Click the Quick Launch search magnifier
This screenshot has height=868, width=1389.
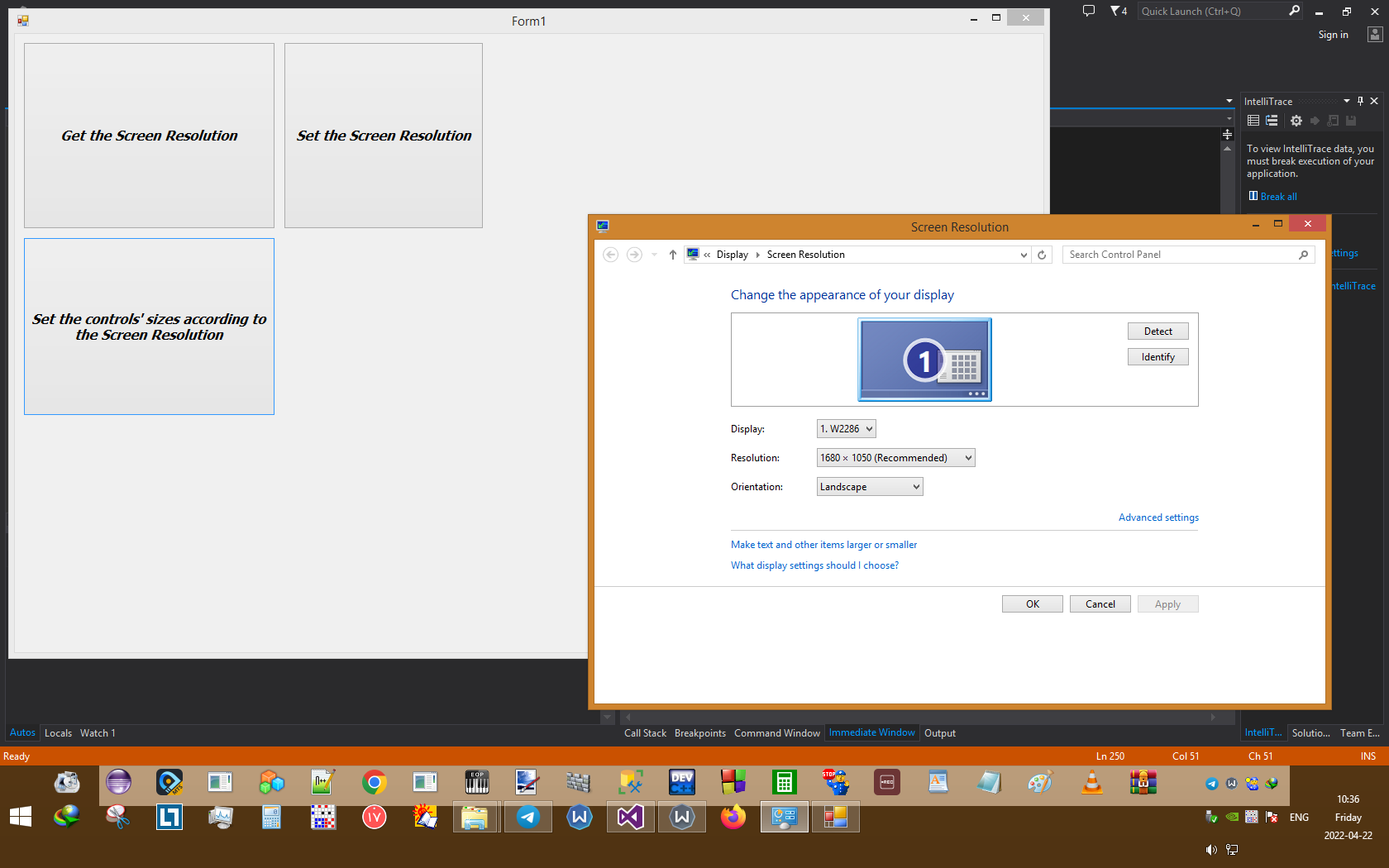tap(1294, 11)
